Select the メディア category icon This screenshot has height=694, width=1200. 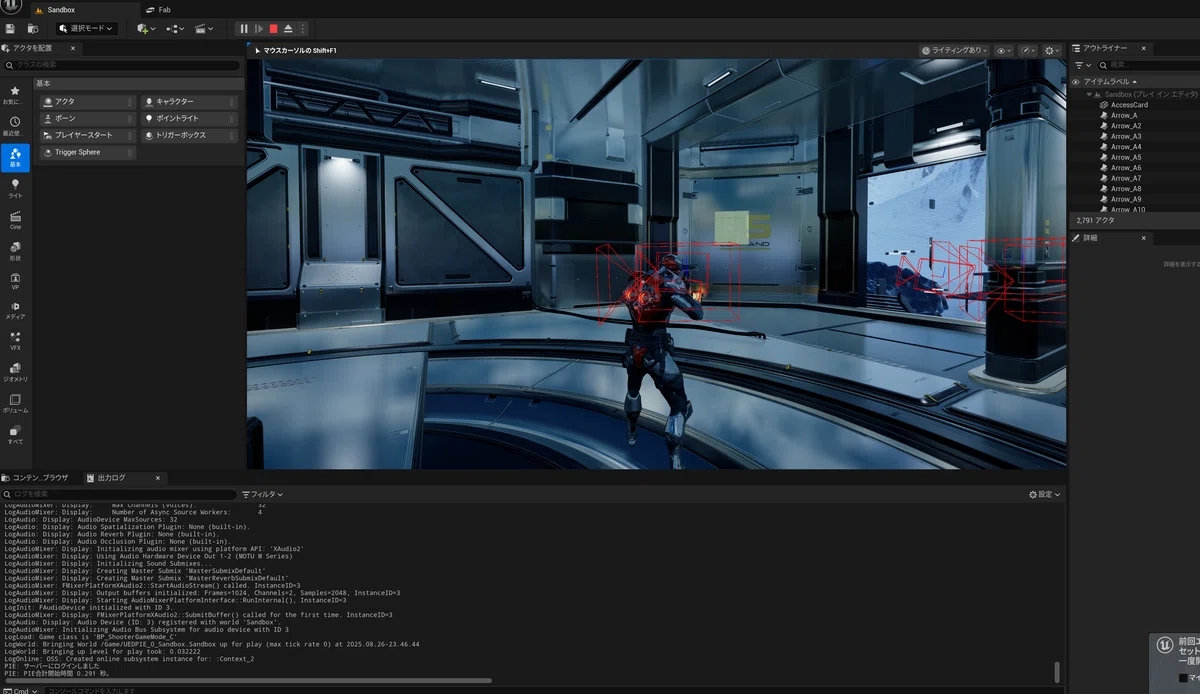click(15, 311)
